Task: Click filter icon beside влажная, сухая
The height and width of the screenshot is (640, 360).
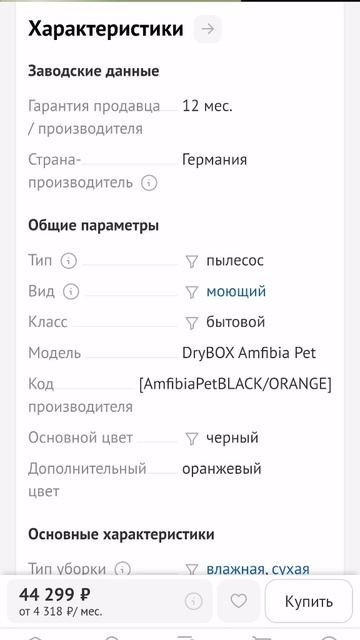Action: tap(191, 569)
